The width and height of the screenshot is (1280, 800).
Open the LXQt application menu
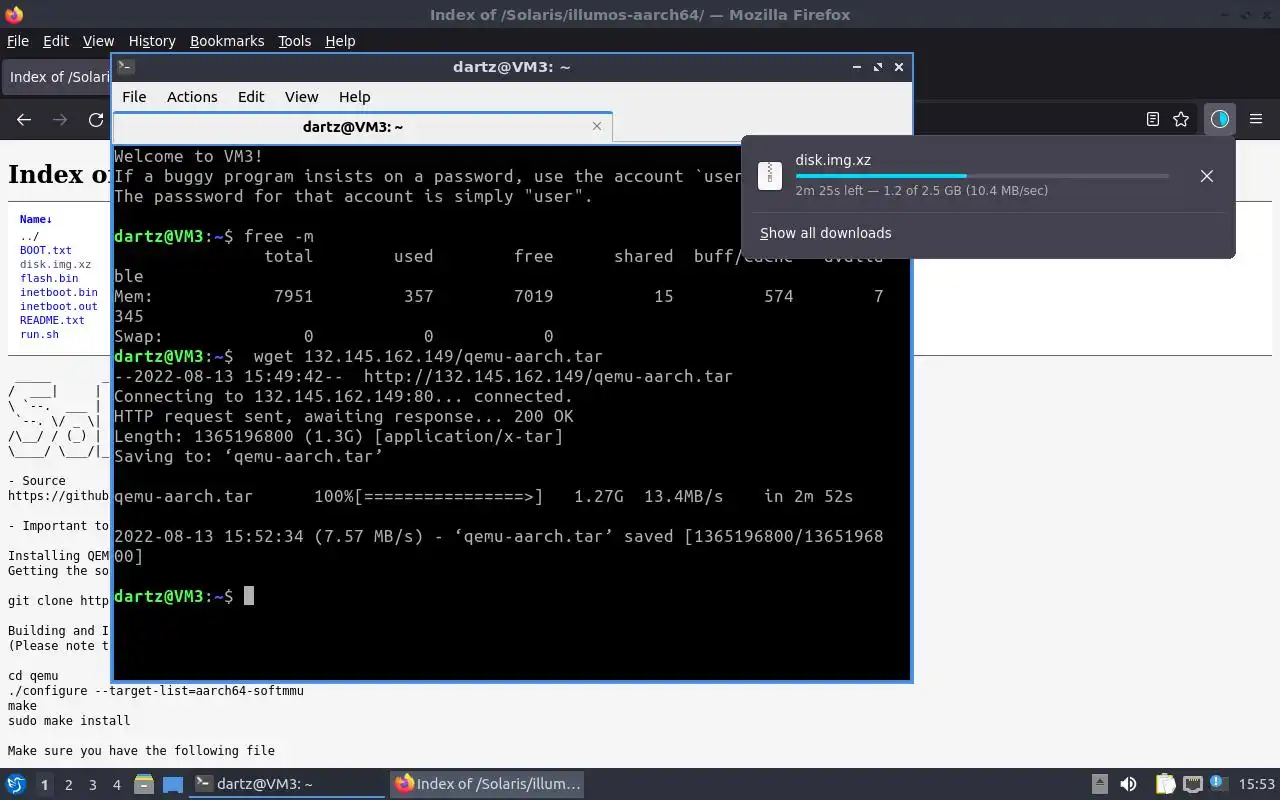(15, 784)
